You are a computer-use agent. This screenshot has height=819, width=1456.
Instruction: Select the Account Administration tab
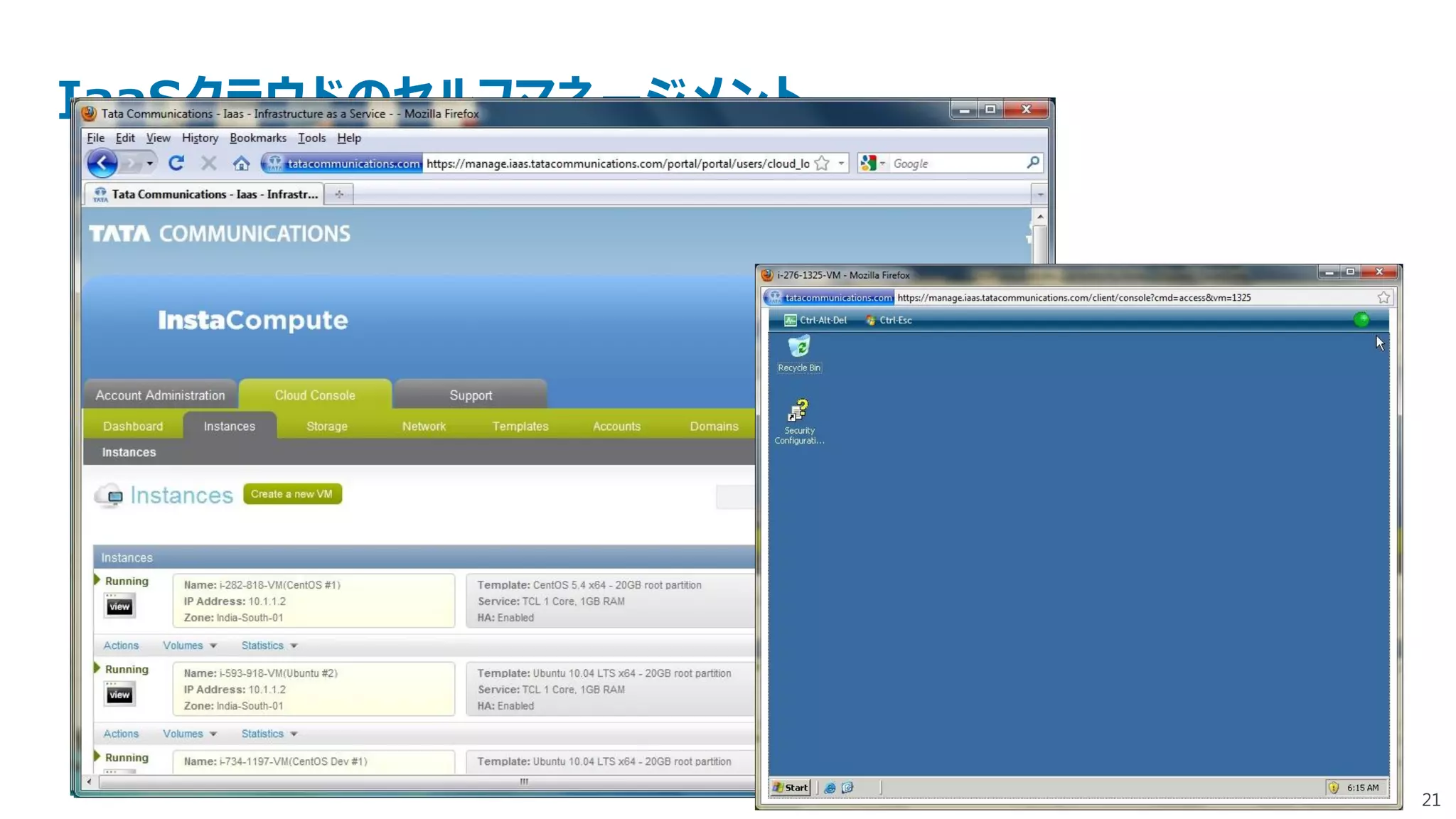160,395
